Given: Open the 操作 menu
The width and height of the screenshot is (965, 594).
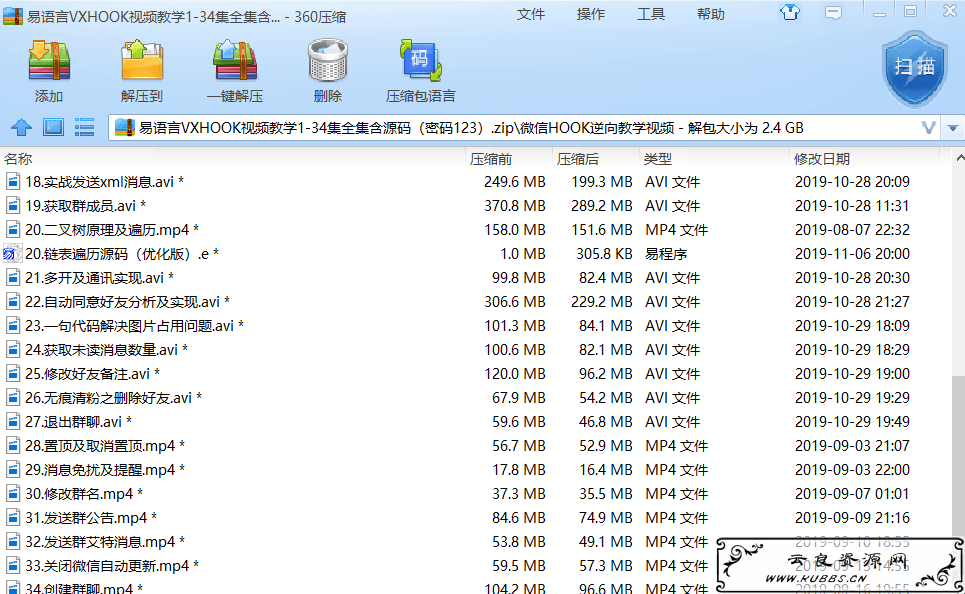Looking at the screenshot, I should click(591, 14).
